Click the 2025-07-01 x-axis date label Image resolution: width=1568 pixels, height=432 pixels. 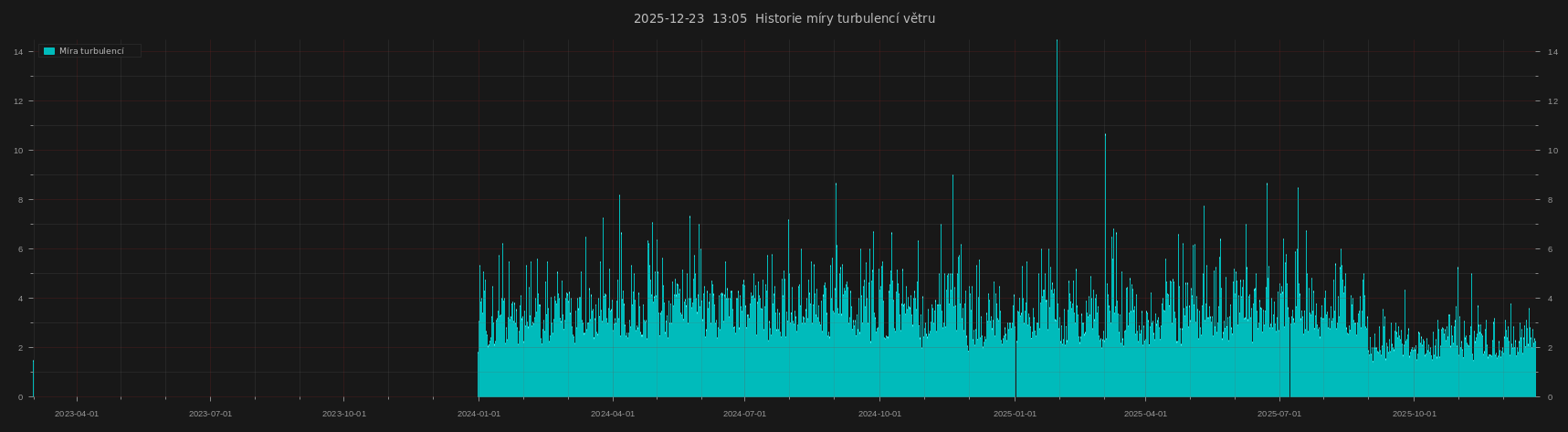point(1279,414)
